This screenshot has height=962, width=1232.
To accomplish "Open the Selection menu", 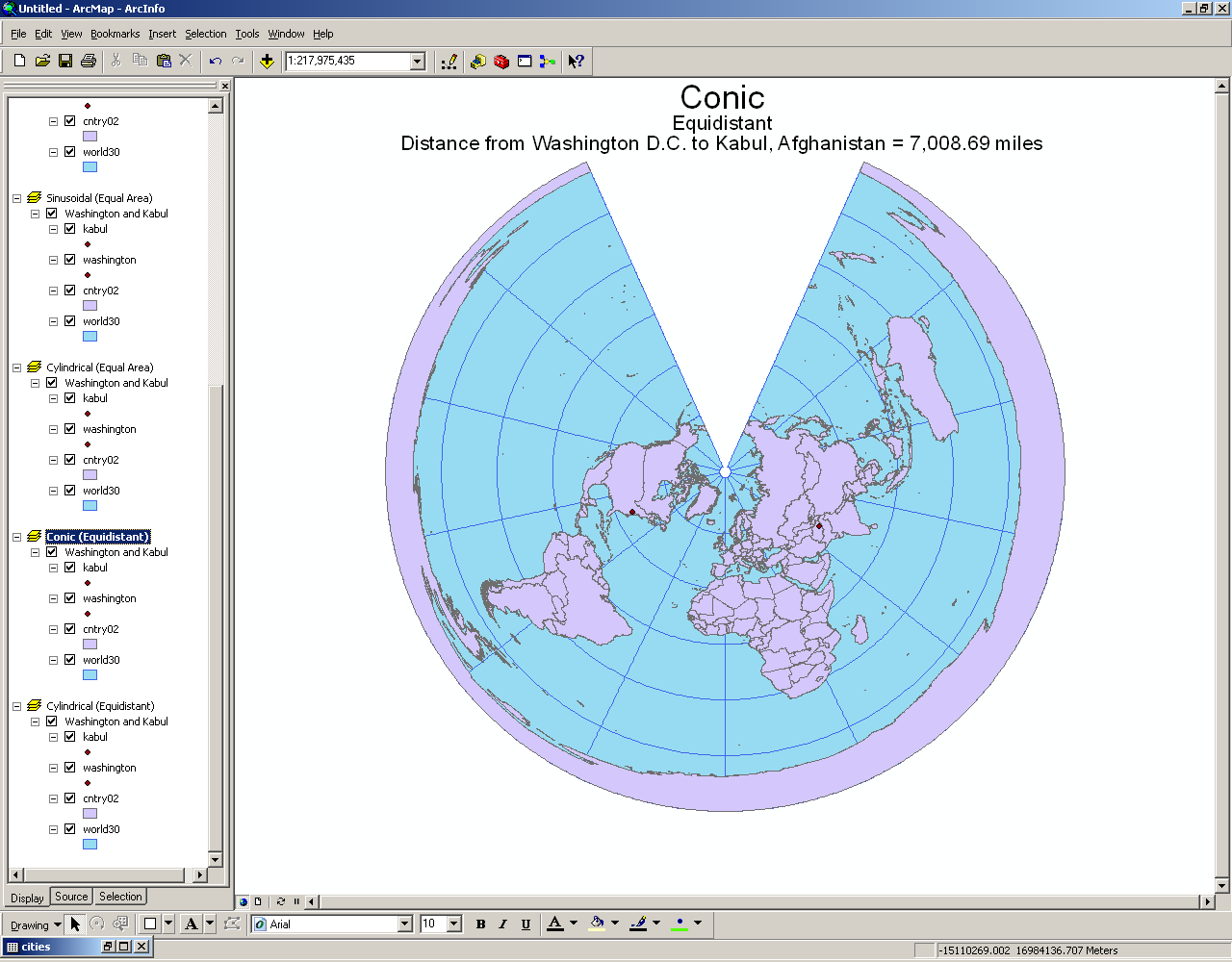I will [x=205, y=34].
